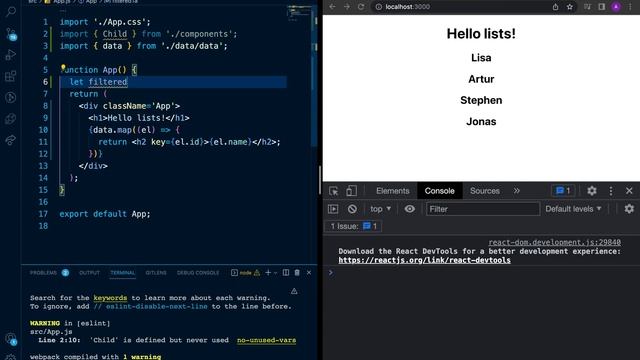The width and height of the screenshot is (640, 360).
Task: Select the Console tab
Action: (x=440, y=191)
